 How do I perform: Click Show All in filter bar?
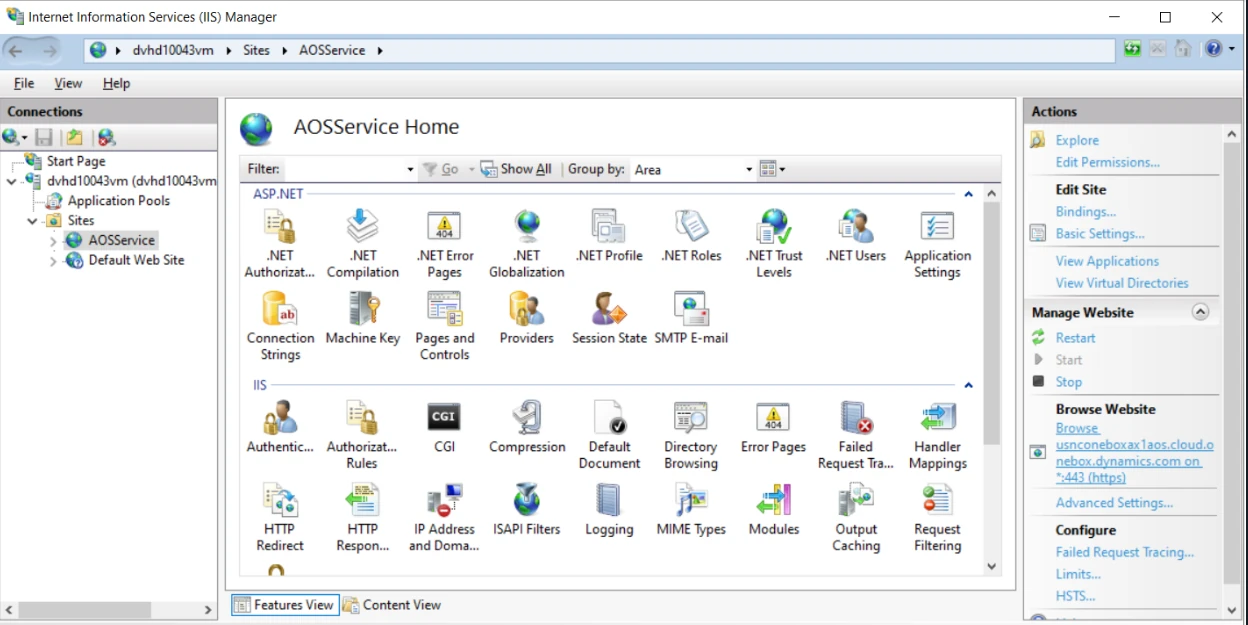point(516,170)
